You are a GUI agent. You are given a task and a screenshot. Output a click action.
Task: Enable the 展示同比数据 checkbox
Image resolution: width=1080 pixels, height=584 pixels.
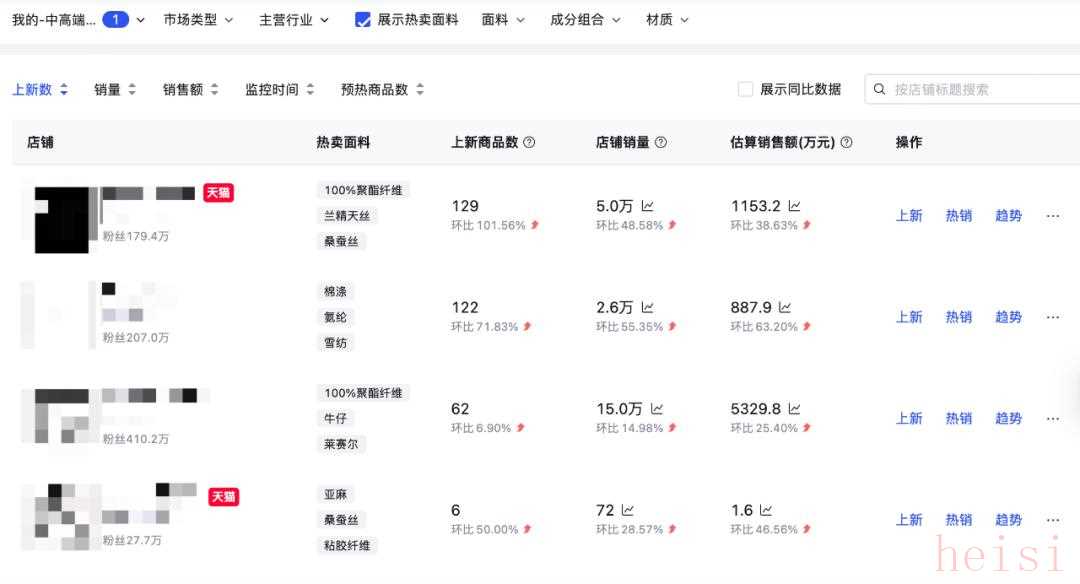point(745,89)
